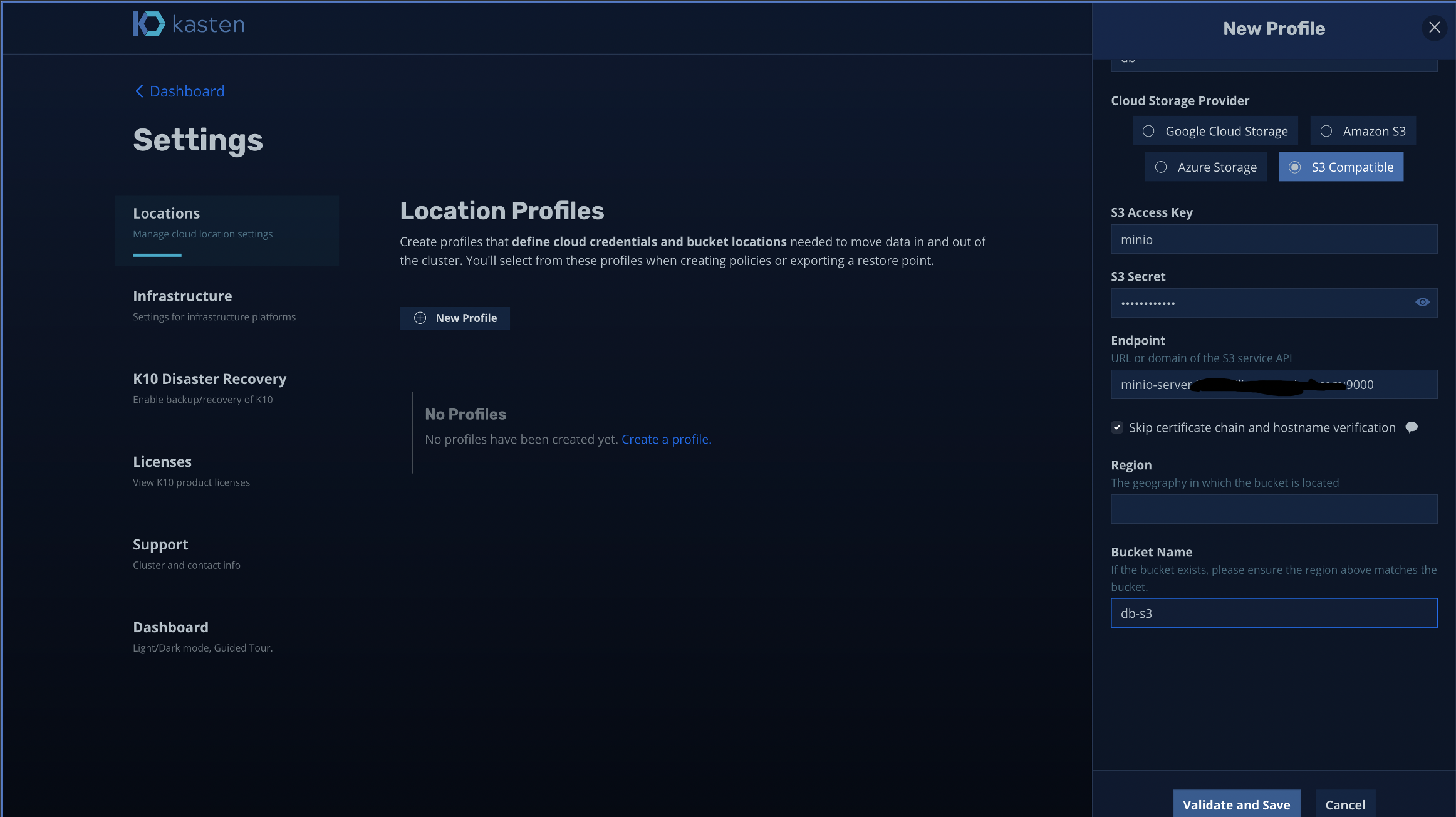Click the Cancel button
Image resolution: width=1456 pixels, height=817 pixels.
(1345, 804)
